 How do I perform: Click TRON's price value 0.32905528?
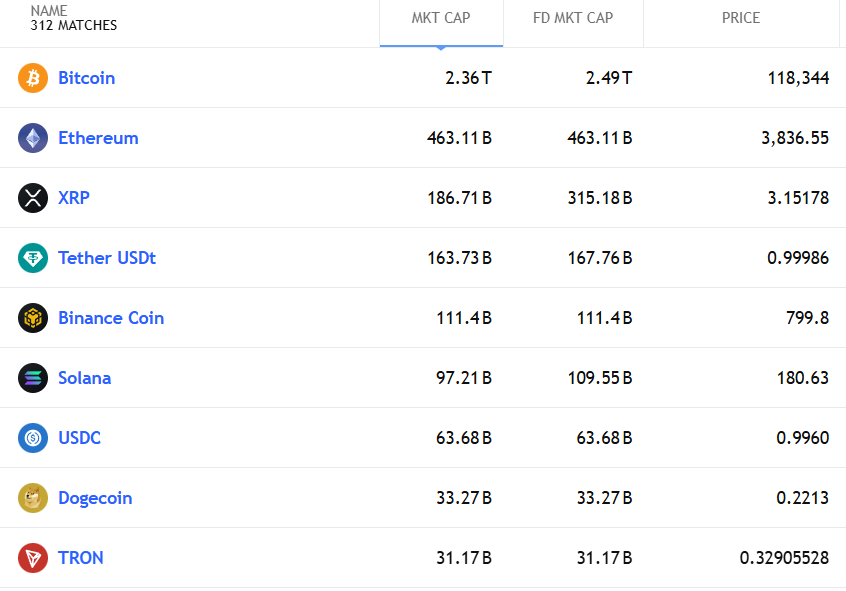pyautogui.click(x=784, y=558)
